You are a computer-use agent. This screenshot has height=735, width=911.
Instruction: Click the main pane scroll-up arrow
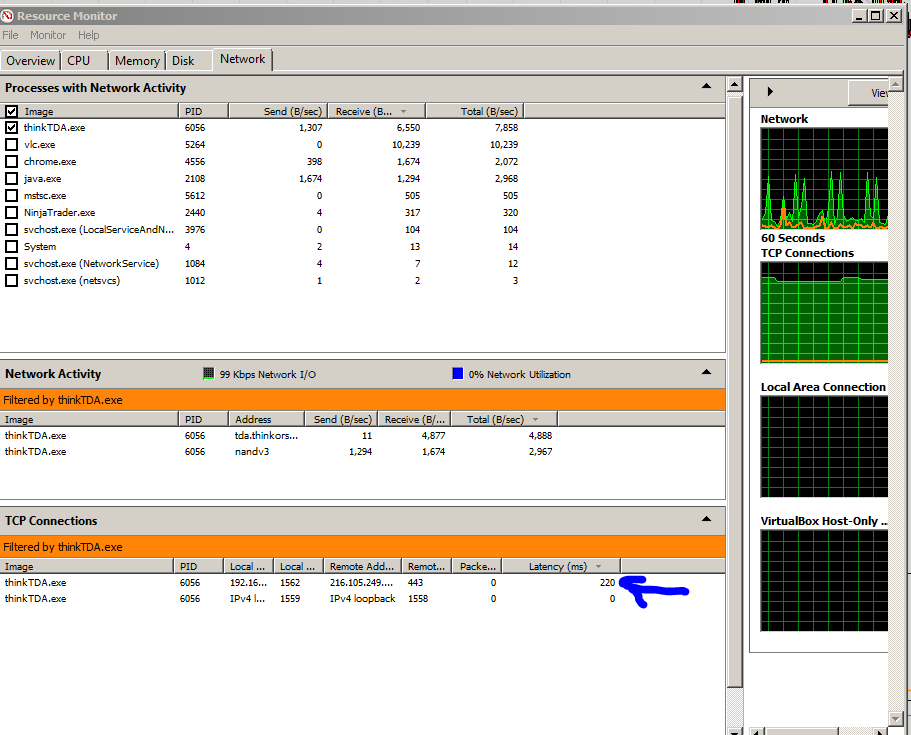[x=734, y=85]
